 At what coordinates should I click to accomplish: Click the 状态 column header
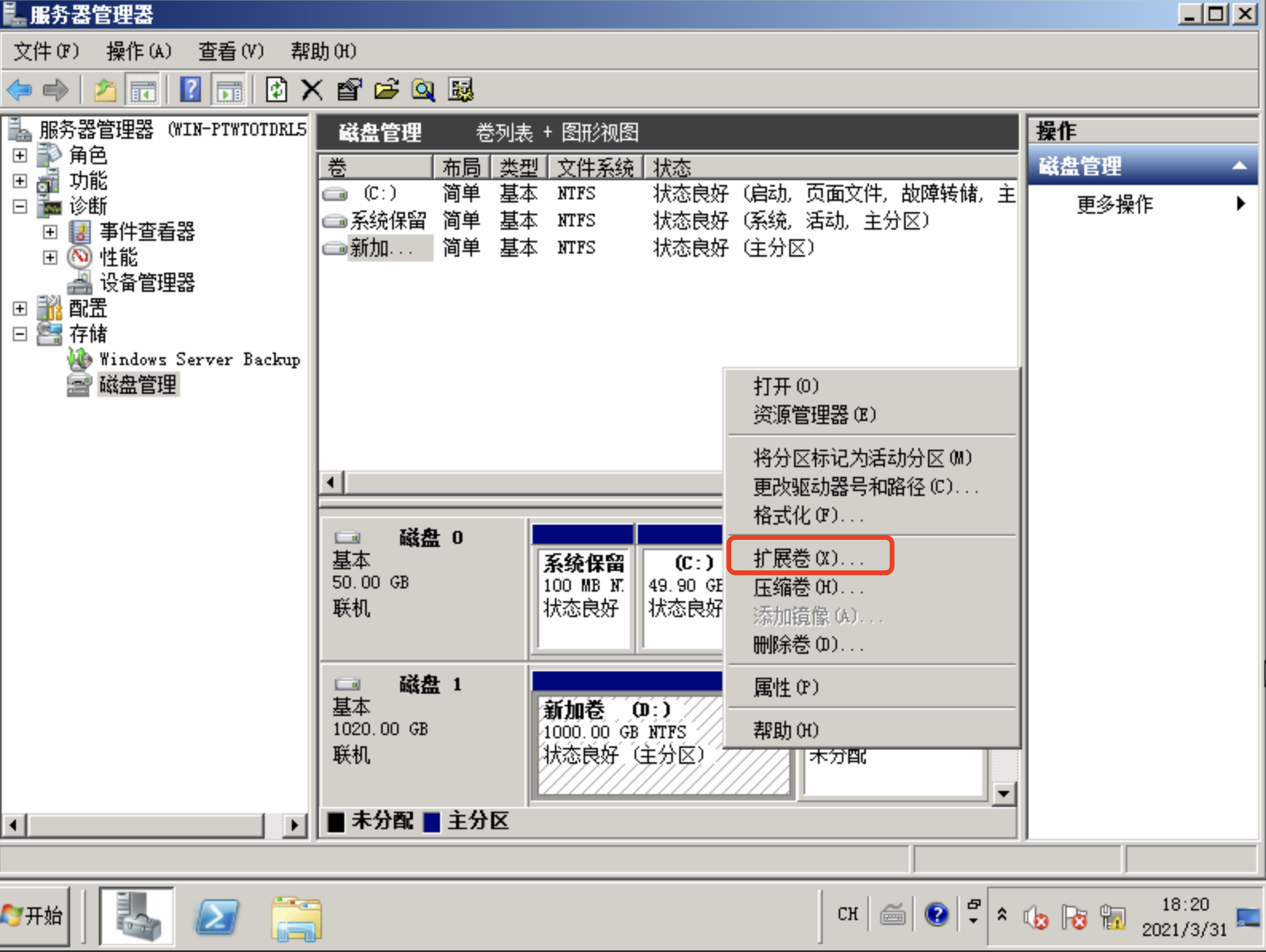pyautogui.click(x=830, y=167)
